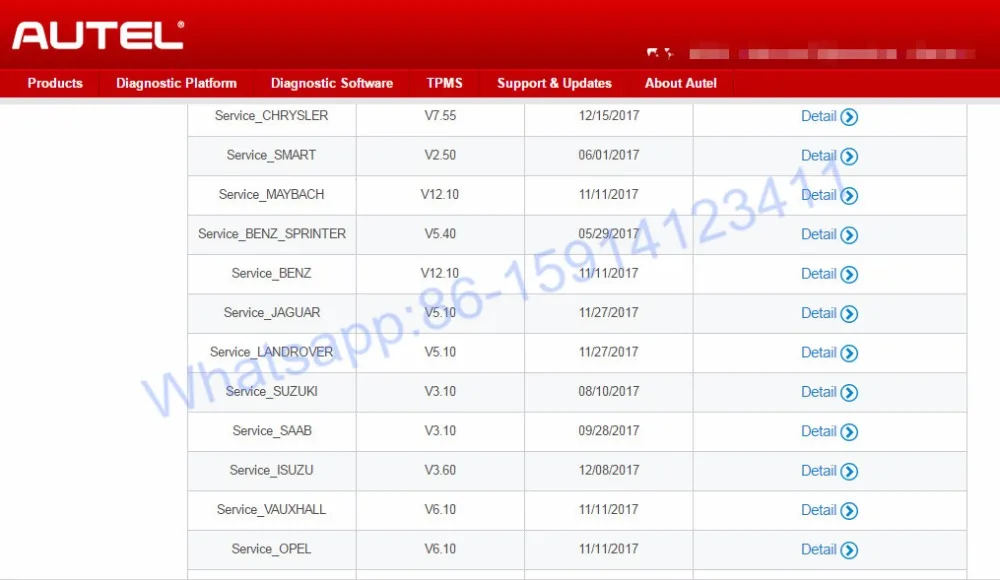Click version V3.60 for Service_ISUZU

(440, 470)
